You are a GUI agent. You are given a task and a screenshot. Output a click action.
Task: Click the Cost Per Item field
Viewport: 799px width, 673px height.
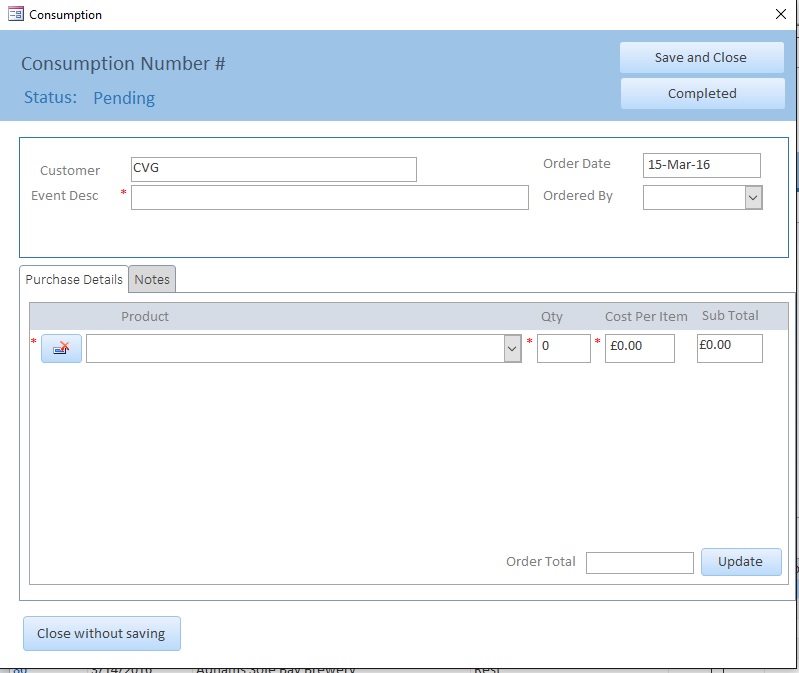(639, 349)
